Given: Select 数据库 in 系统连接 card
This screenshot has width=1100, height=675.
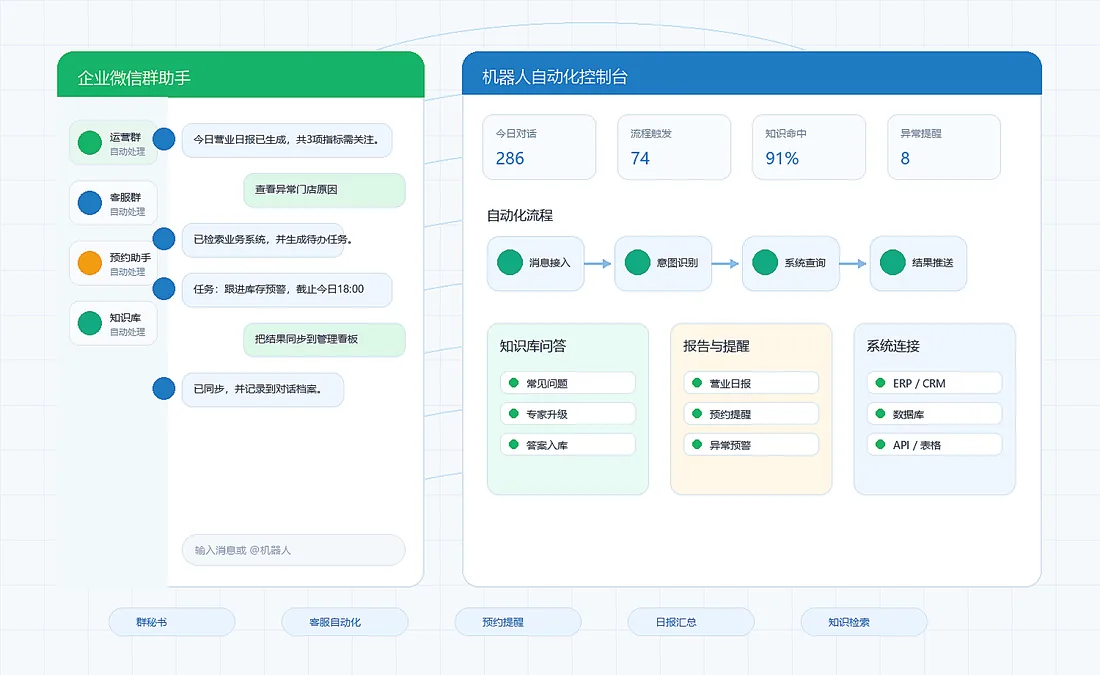Looking at the screenshot, I should point(934,414).
